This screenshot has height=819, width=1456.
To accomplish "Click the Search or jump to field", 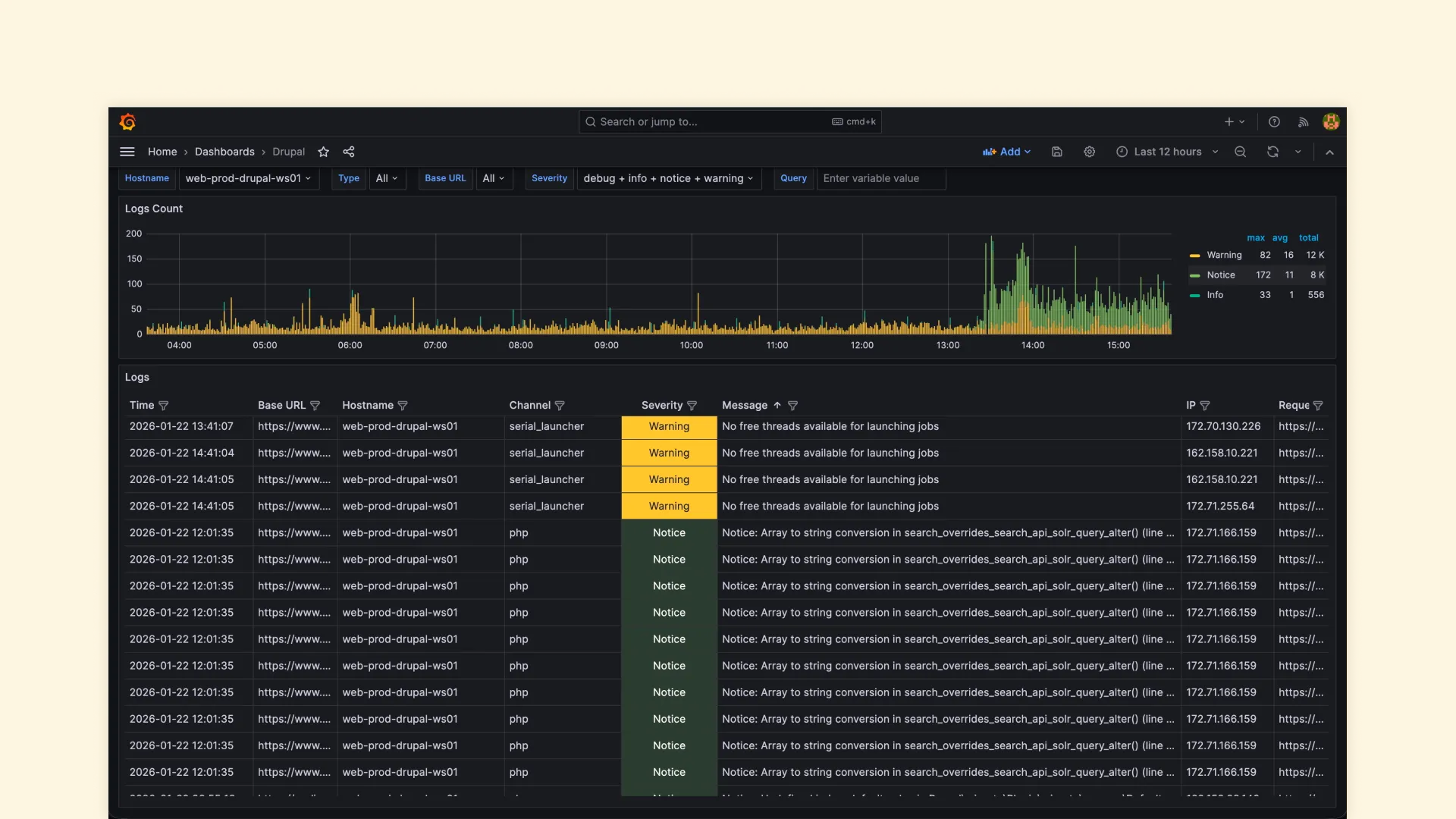I will tap(730, 122).
